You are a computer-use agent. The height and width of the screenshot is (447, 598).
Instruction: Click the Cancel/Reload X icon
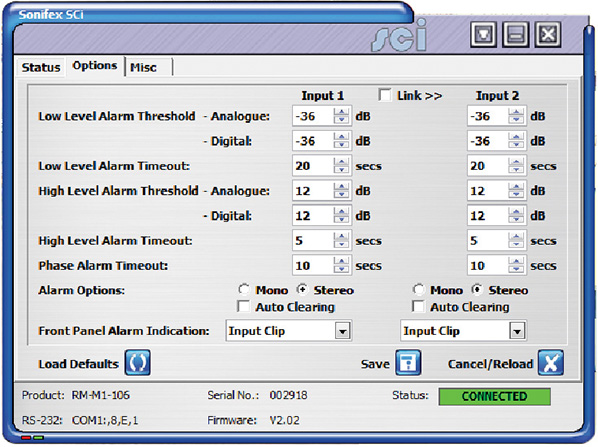[551, 363]
